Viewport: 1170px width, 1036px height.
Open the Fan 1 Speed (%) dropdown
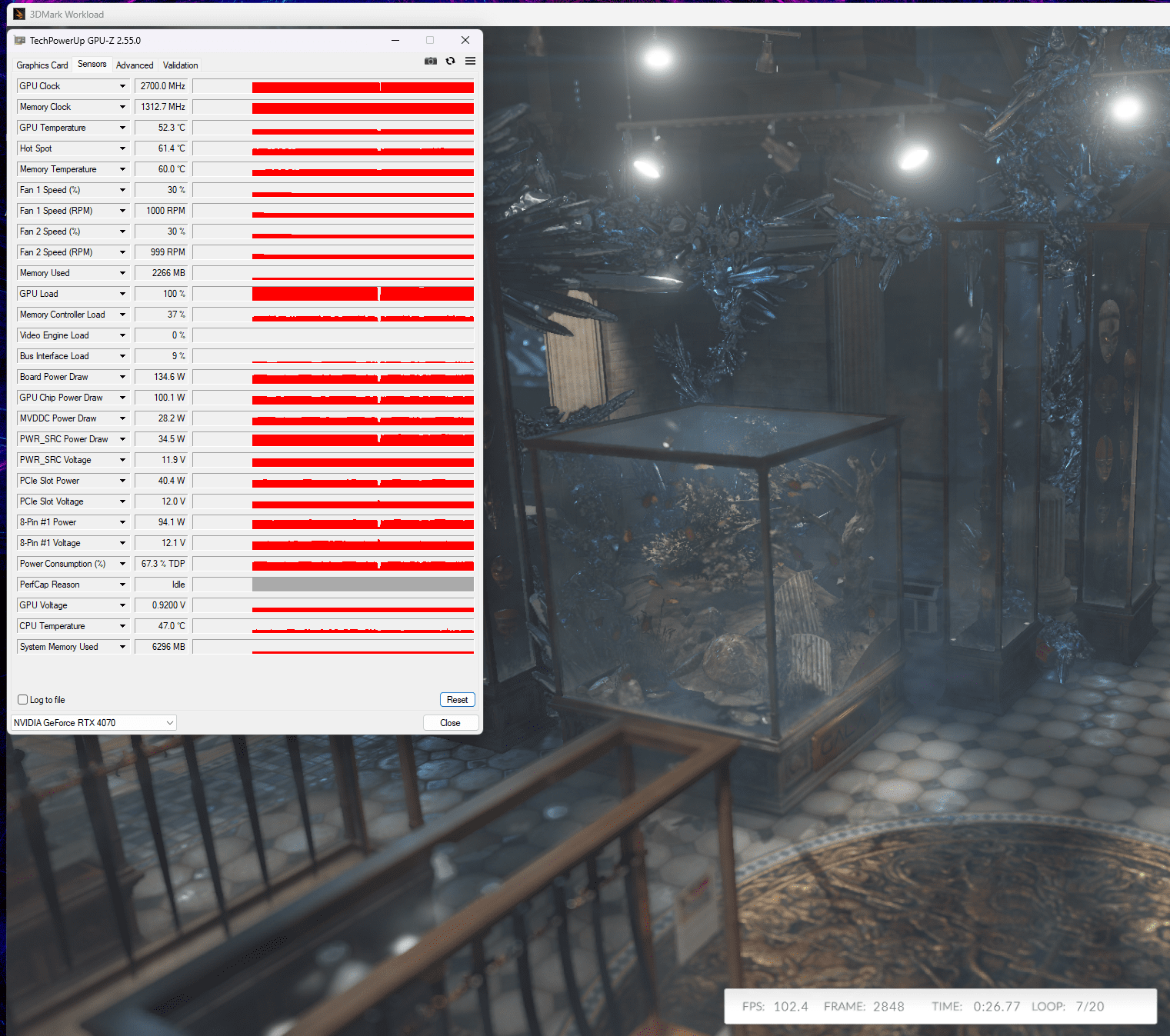[x=122, y=190]
